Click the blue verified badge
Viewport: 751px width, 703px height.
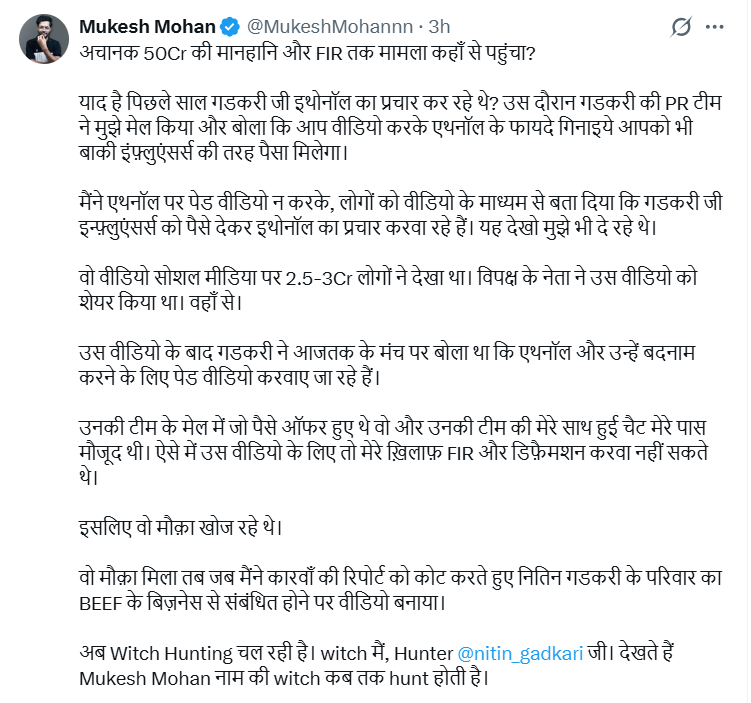tap(223, 25)
